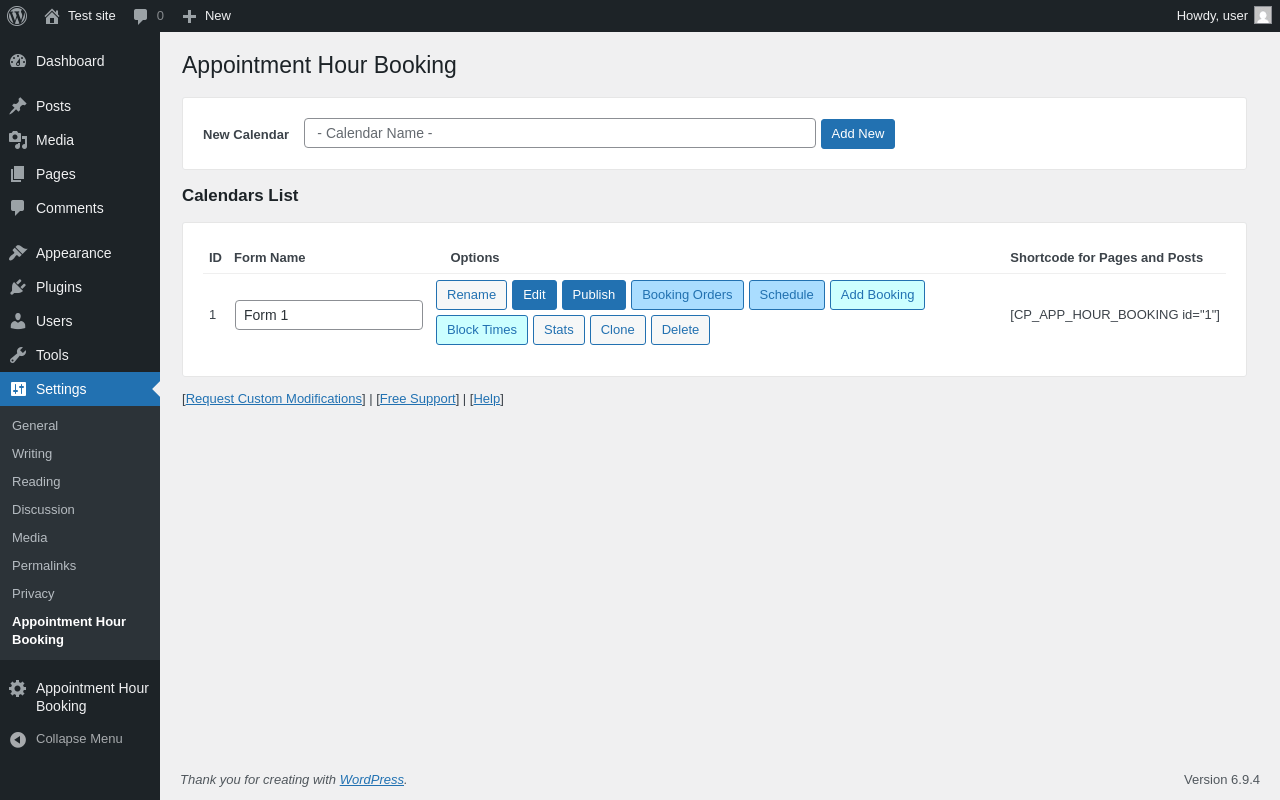The height and width of the screenshot is (800, 1280).
Task: Click the Posts pushpin icon
Action: coord(18,106)
